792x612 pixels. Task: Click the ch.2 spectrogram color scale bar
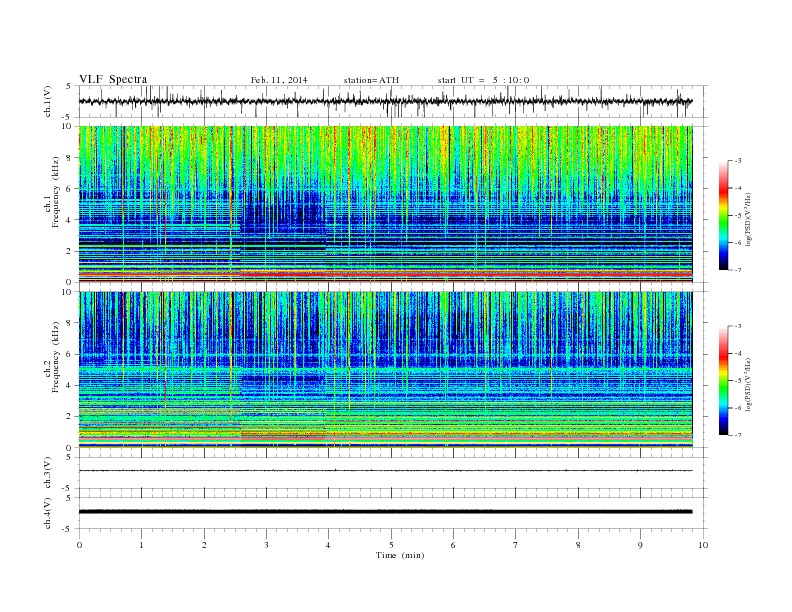(x=723, y=381)
